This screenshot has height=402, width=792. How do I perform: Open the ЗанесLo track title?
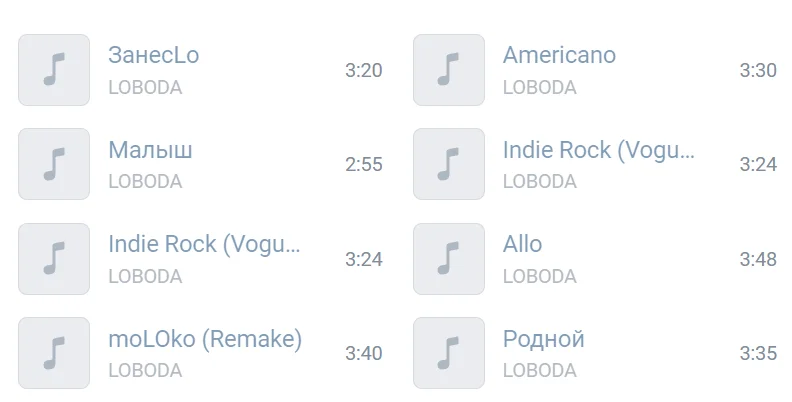pyautogui.click(x=154, y=55)
